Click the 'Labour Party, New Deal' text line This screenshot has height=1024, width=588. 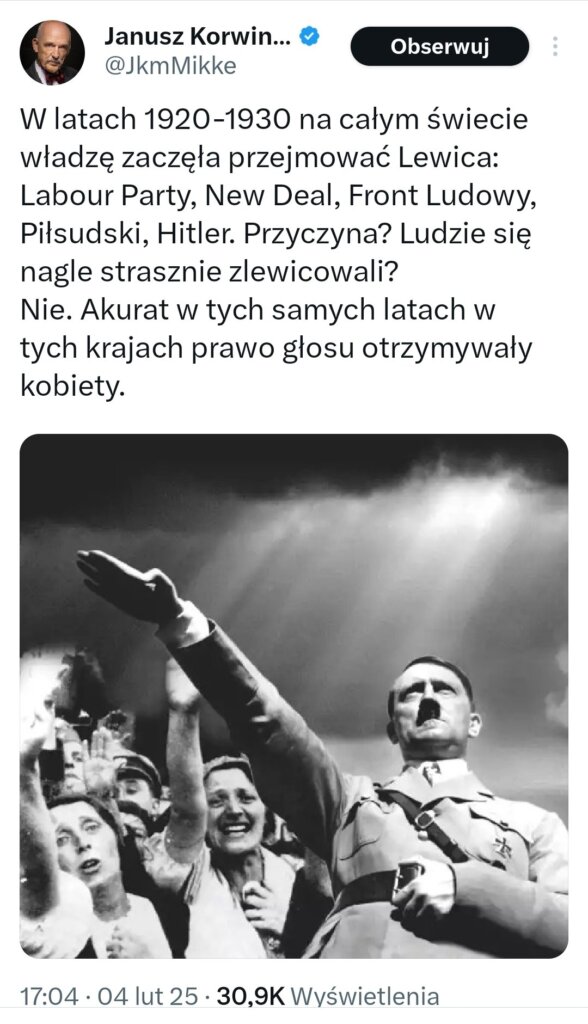278,195
